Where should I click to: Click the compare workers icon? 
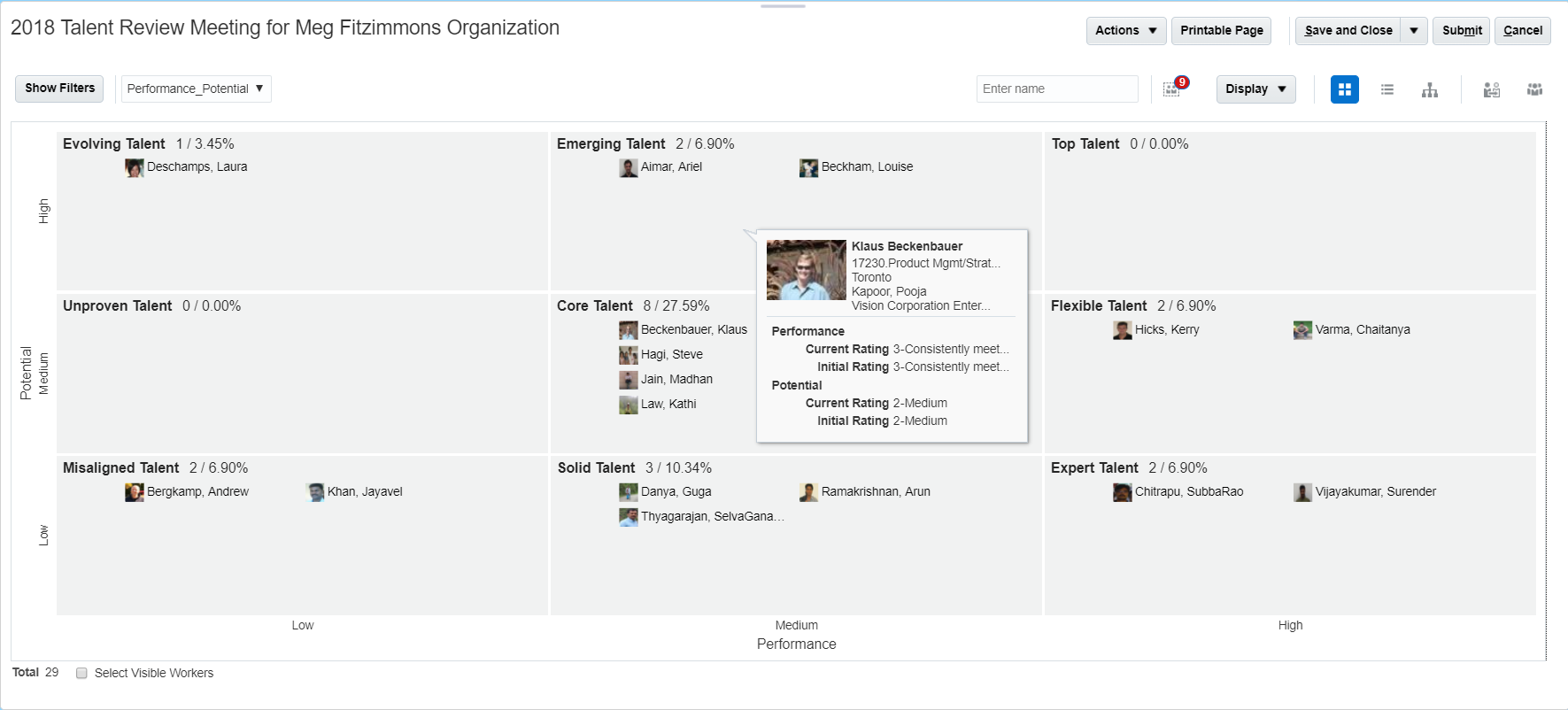pyautogui.click(x=1492, y=89)
